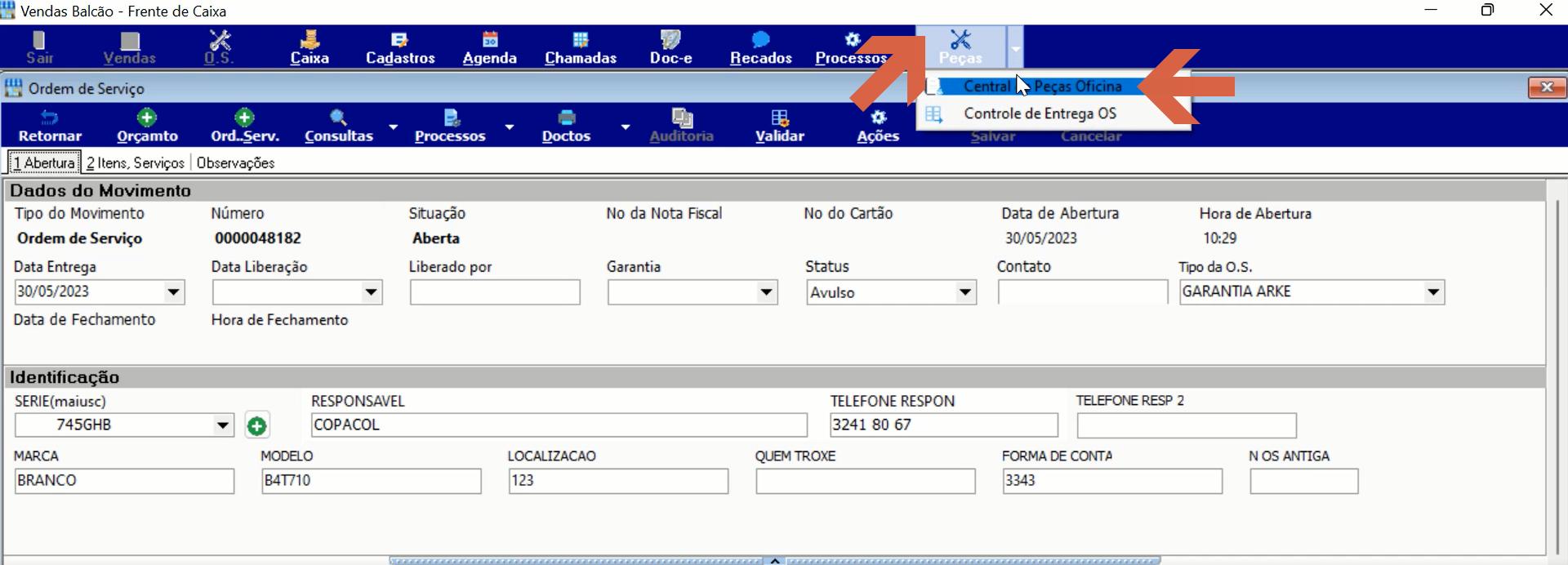Open the Data Liberação dropdown
This screenshot has height=565, width=1568.
pyautogui.click(x=371, y=291)
